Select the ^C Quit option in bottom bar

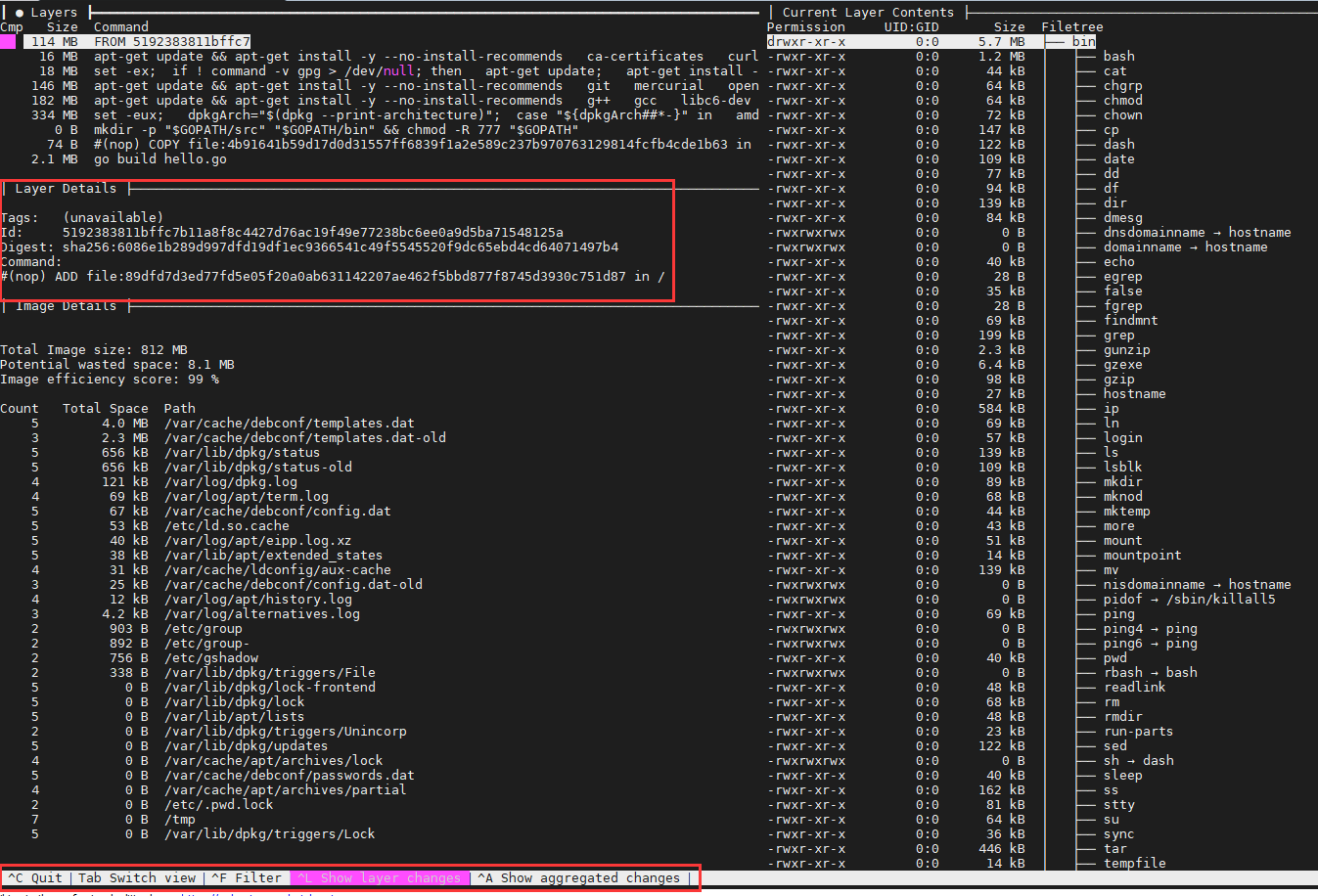point(35,878)
